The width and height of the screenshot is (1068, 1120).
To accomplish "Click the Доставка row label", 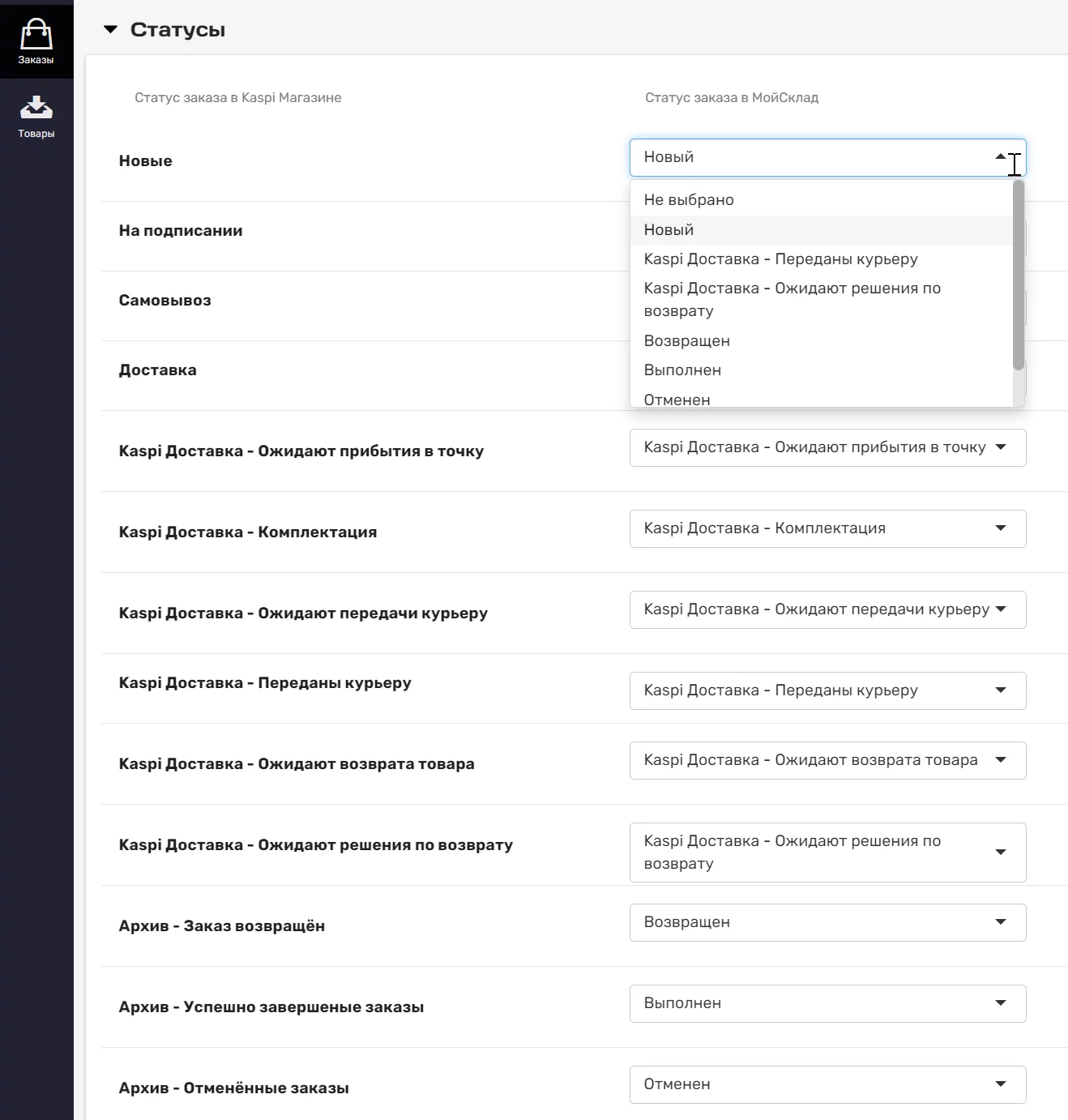I will [158, 370].
